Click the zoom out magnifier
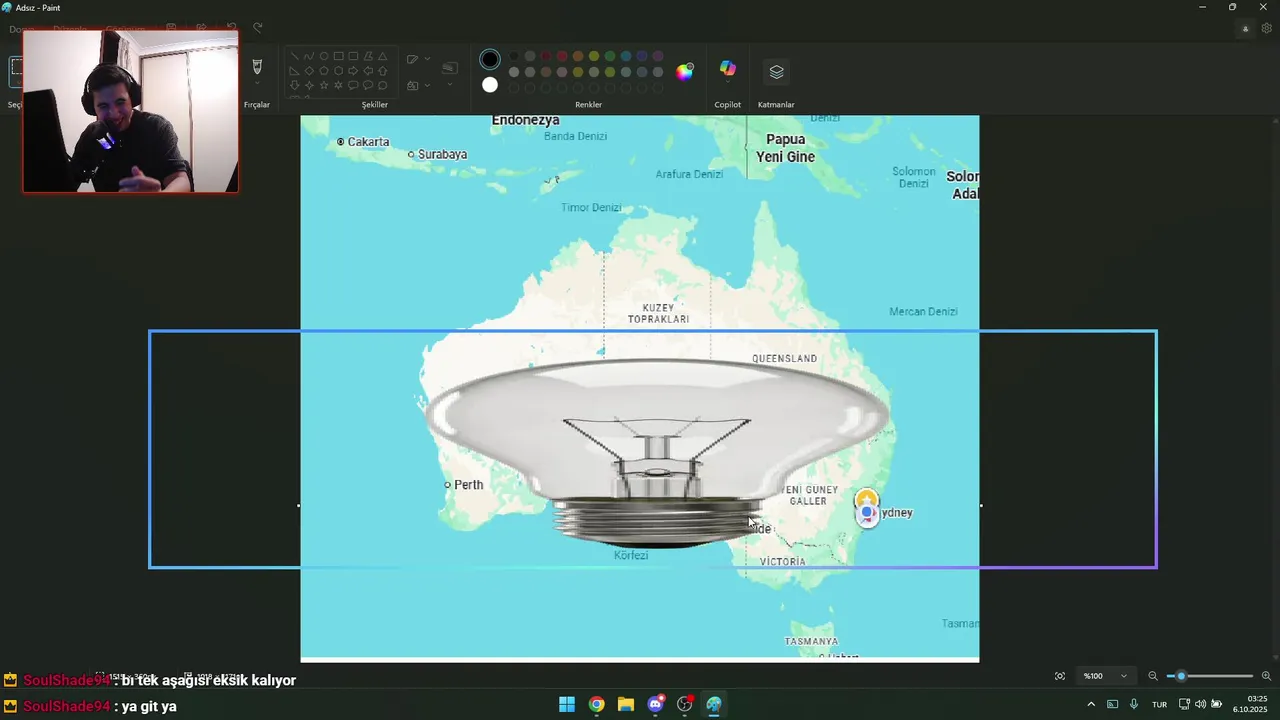Screen dimensions: 1280x720 1153,676
